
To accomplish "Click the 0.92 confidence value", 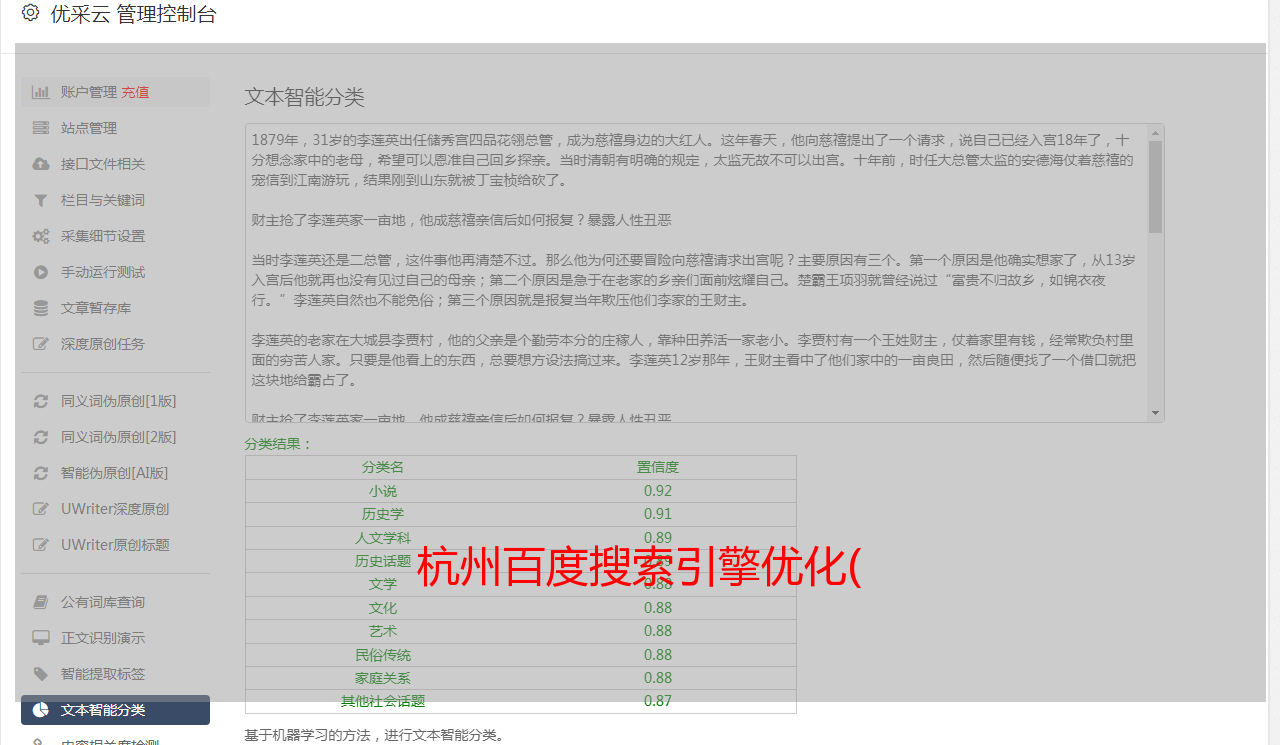I will pos(658,491).
